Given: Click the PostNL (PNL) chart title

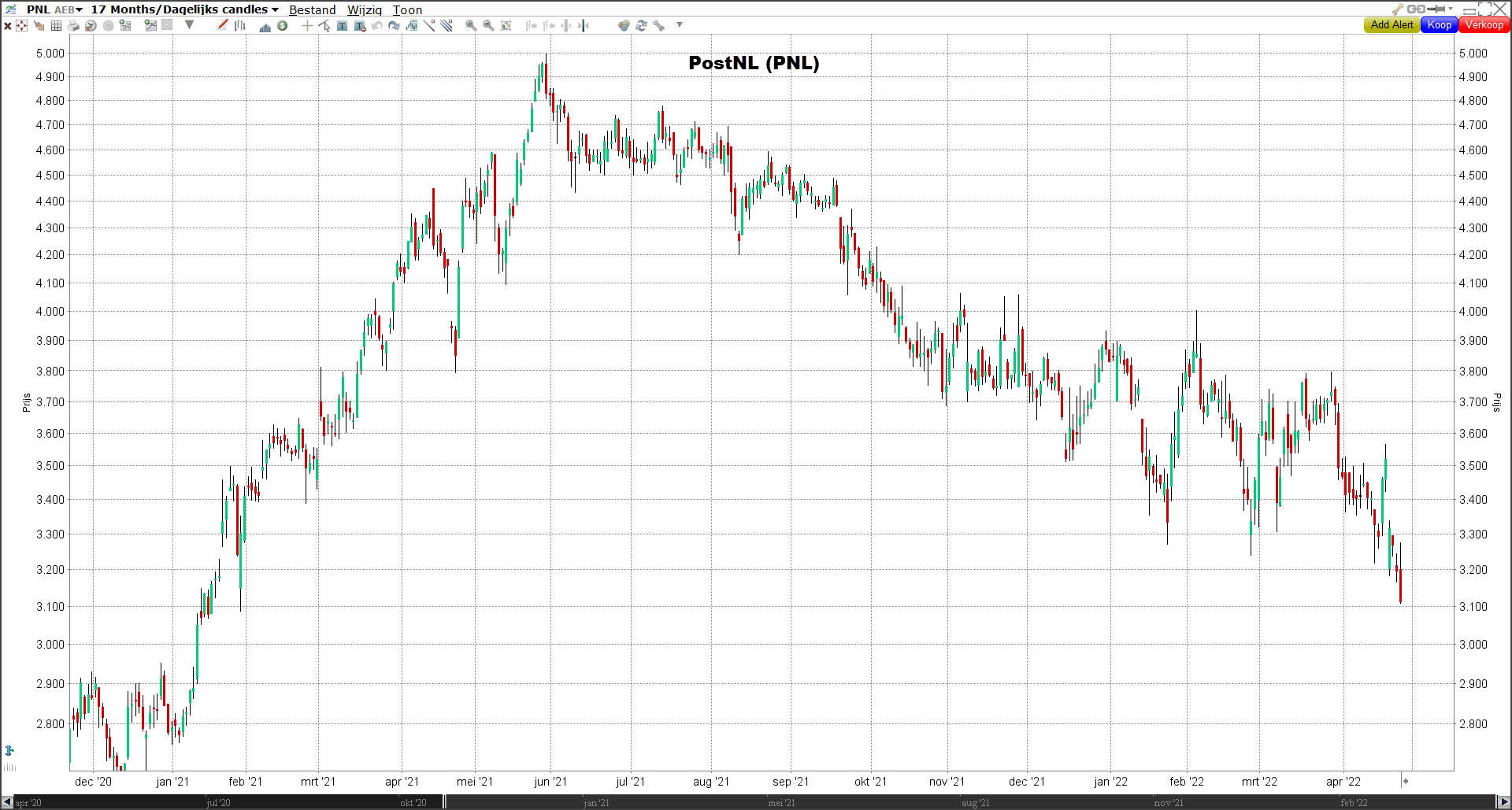Looking at the screenshot, I should coord(754,63).
